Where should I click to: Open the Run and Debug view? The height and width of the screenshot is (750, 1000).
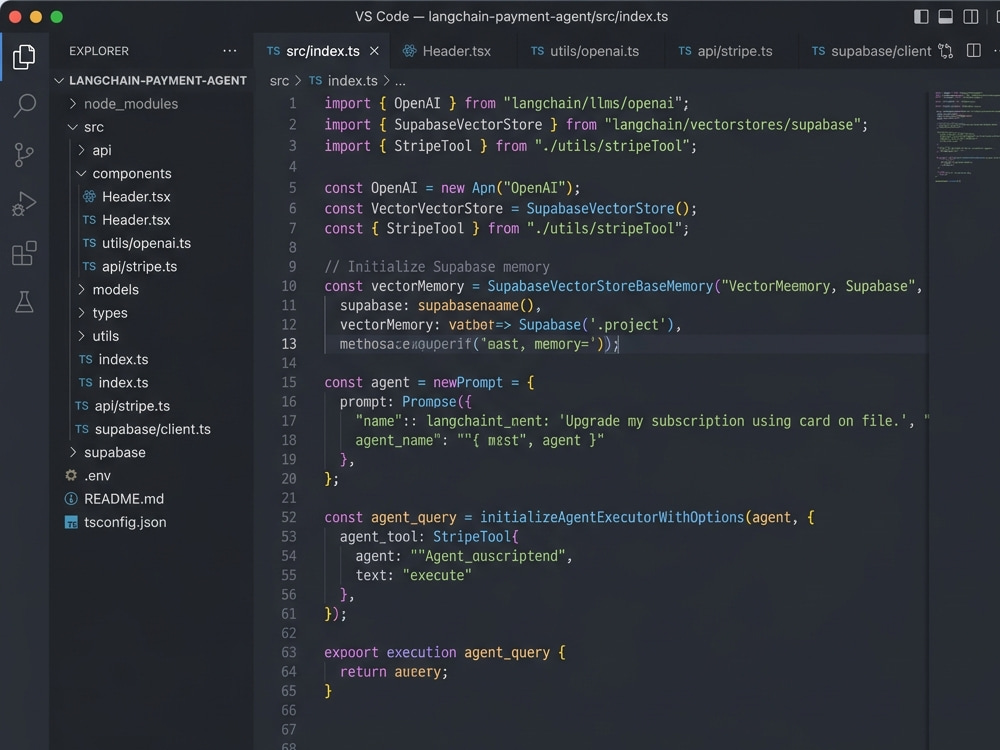point(24,204)
